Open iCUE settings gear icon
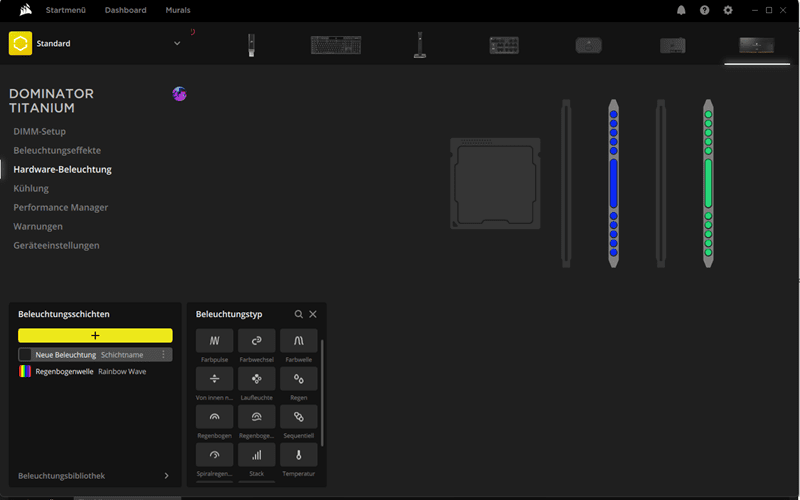Viewport: 800px width, 500px height. tap(728, 10)
